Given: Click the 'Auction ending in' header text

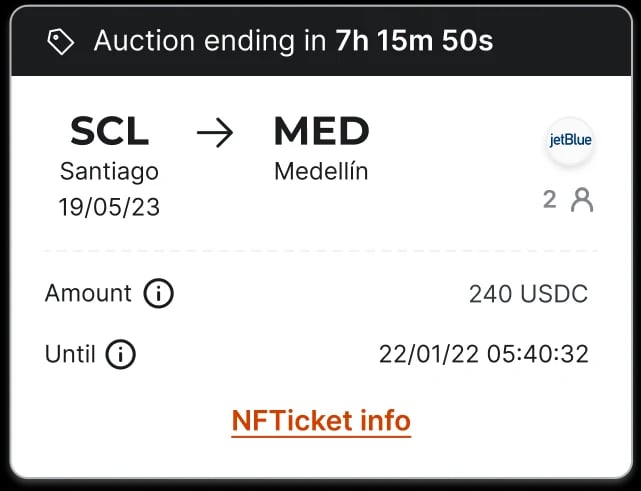Looking at the screenshot, I should 210,41.
